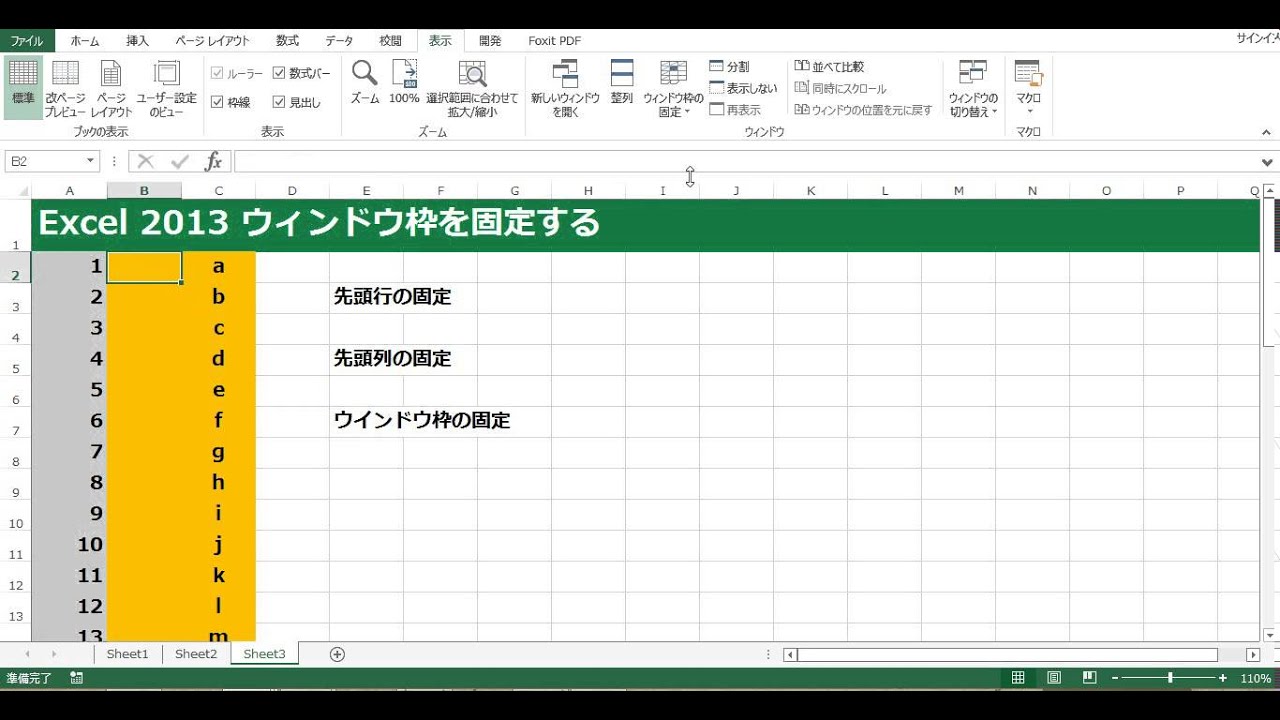Screen dimensions: 1280x720
Task: Switch to Sheet1 tab
Action: 128,654
